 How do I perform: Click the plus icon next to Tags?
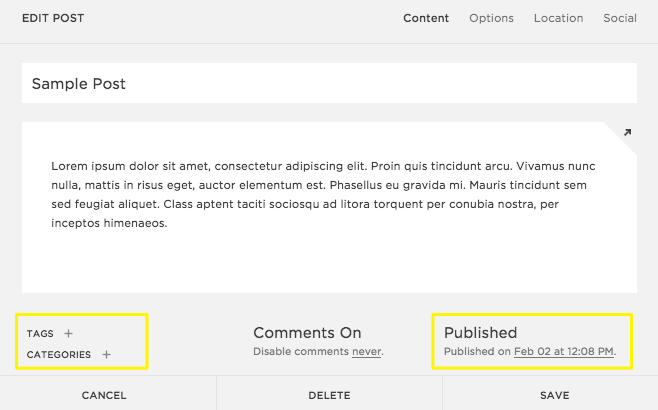click(x=68, y=333)
